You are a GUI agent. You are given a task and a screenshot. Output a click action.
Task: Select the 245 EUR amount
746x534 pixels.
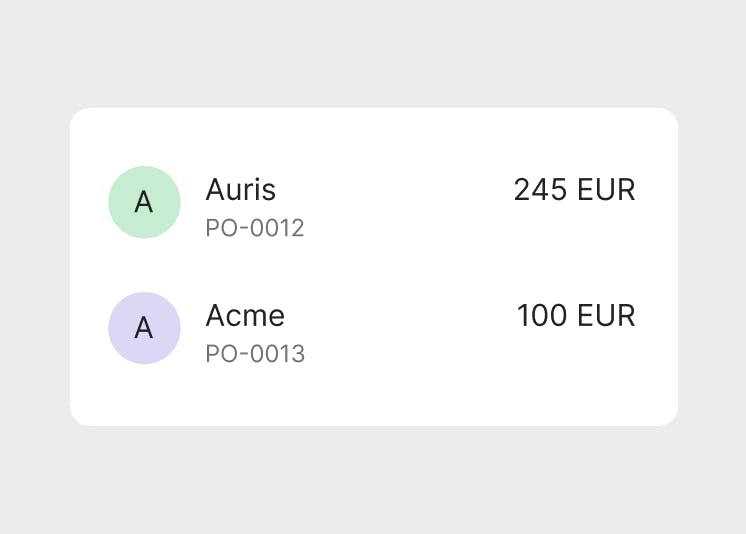tap(574, 189)
